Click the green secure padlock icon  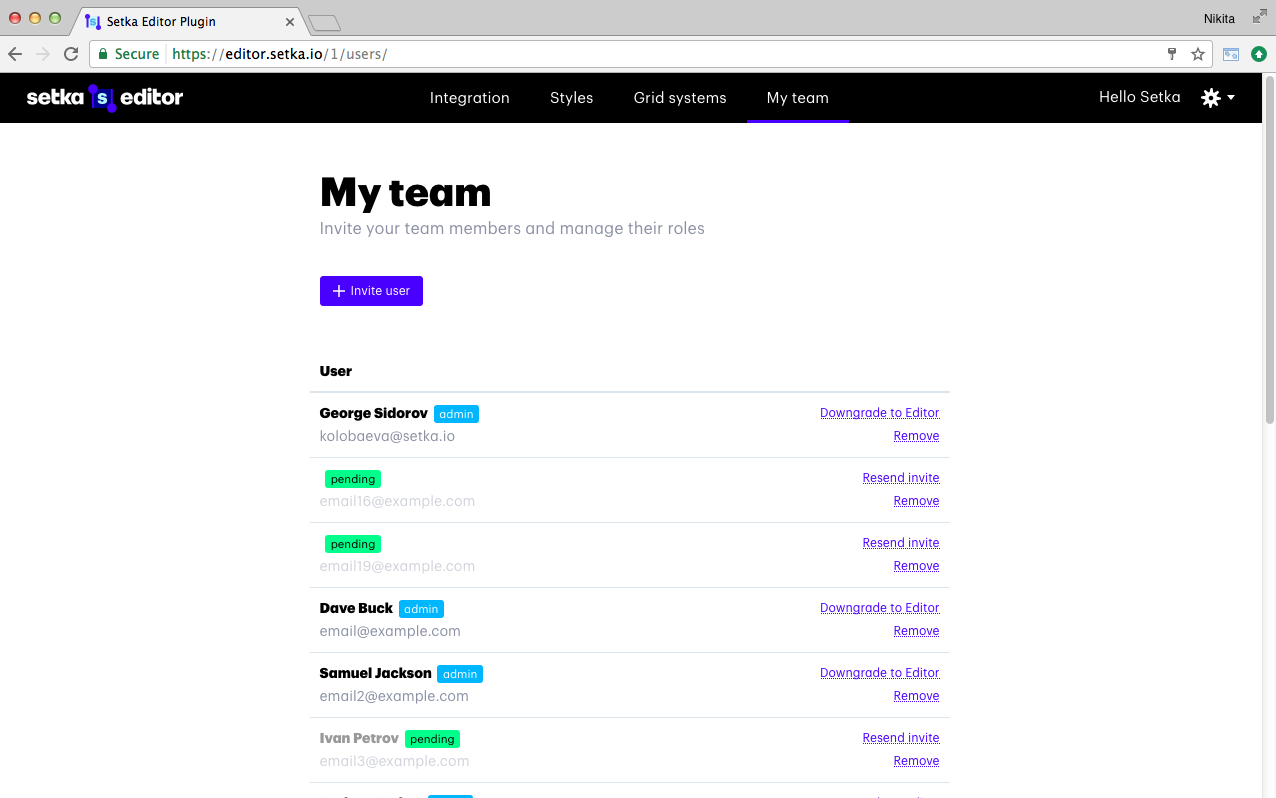click(103, 54)
